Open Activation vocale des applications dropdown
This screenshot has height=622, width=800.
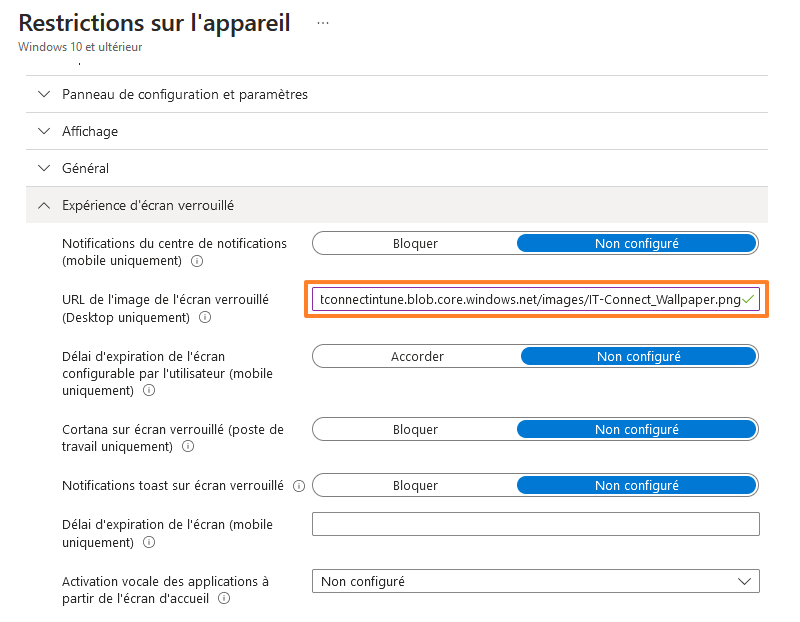coord(535,581)
